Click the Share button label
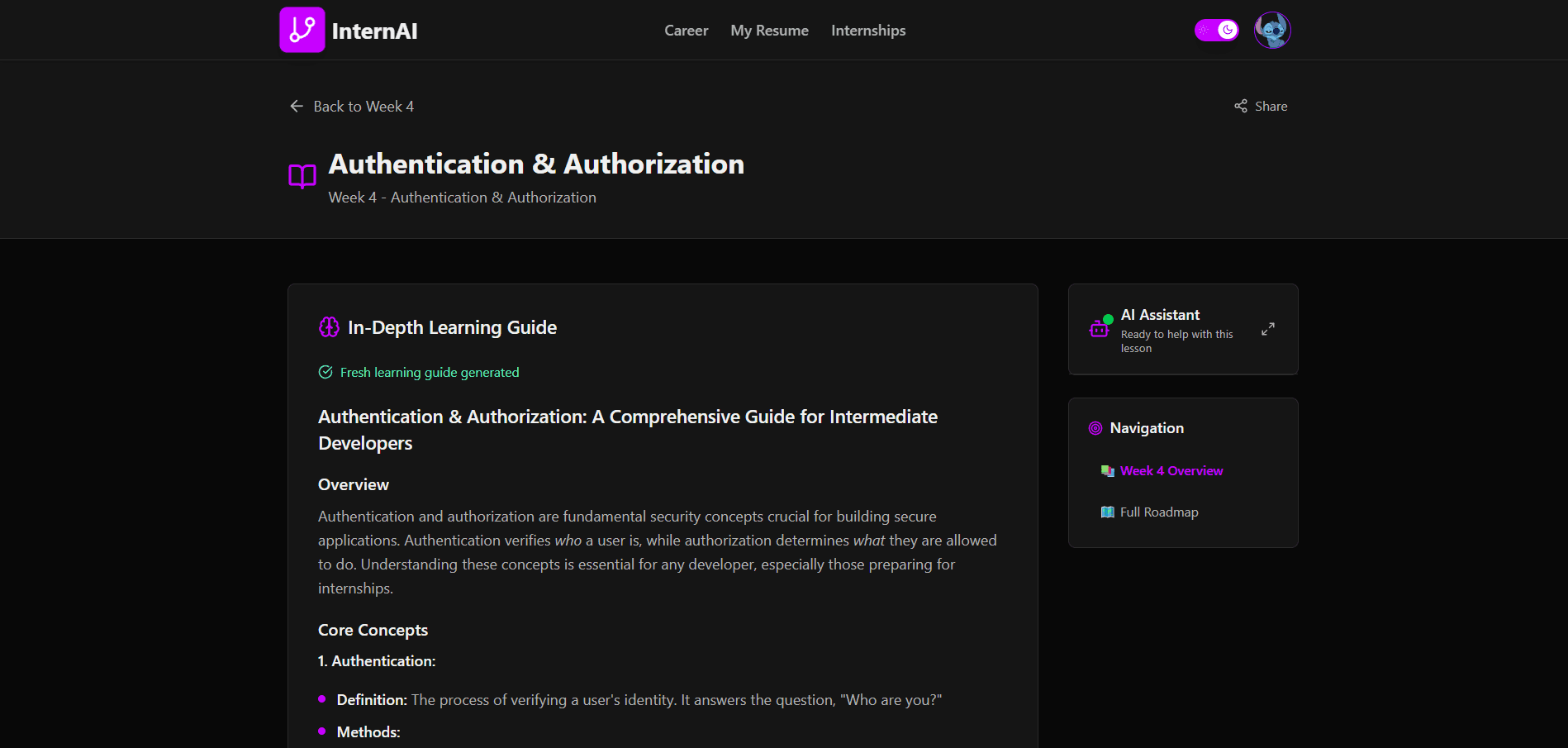 [1271, 107]
